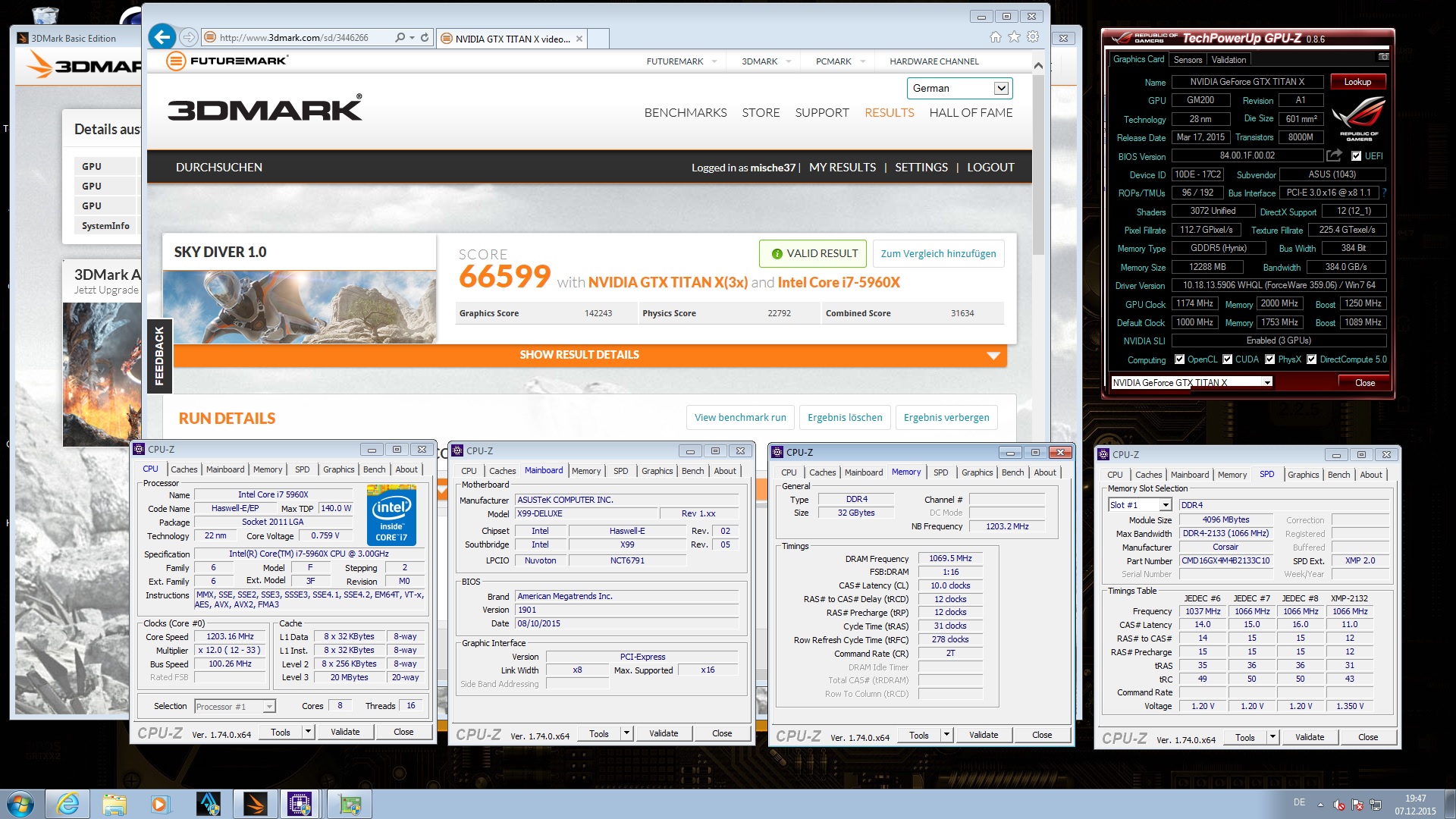The height and width of the screenshot is (819, 1456).
Task: Open the GPU selector dropdown in GPU-Z
Action: 1191,382
